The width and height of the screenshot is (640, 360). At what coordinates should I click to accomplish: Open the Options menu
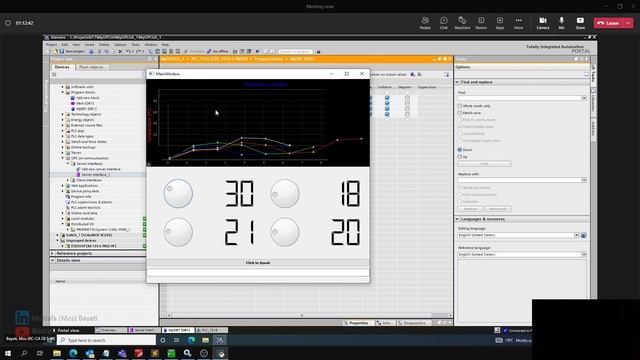pos(120,44)
